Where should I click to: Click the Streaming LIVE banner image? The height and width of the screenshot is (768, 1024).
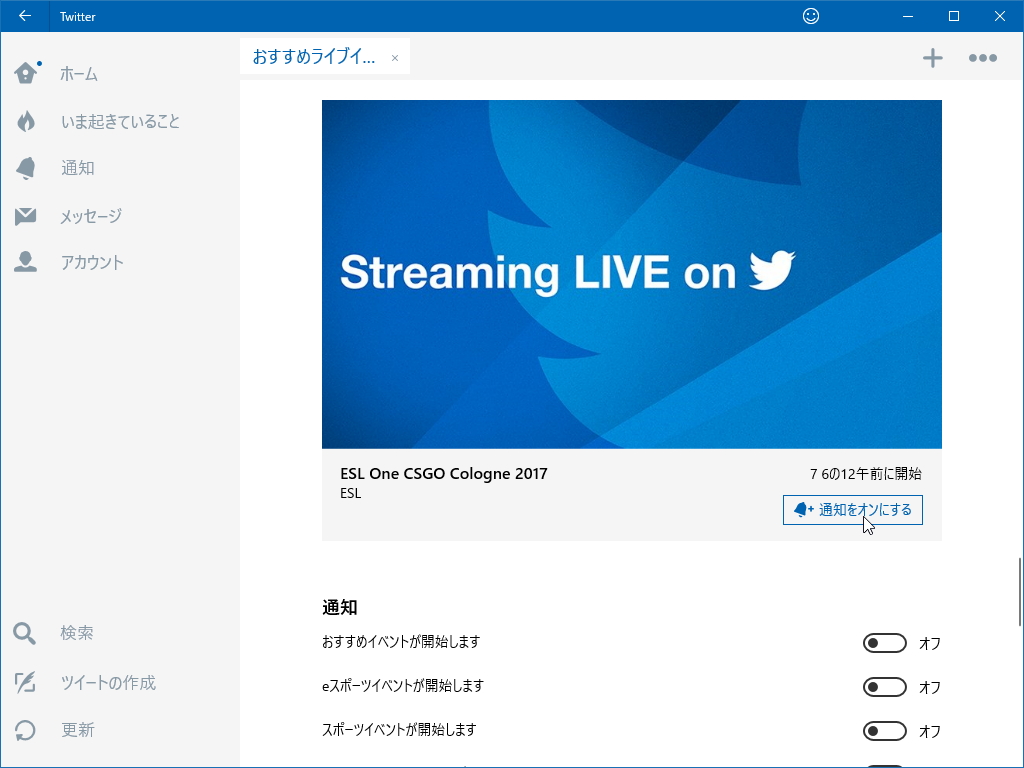tap(631, 273)
